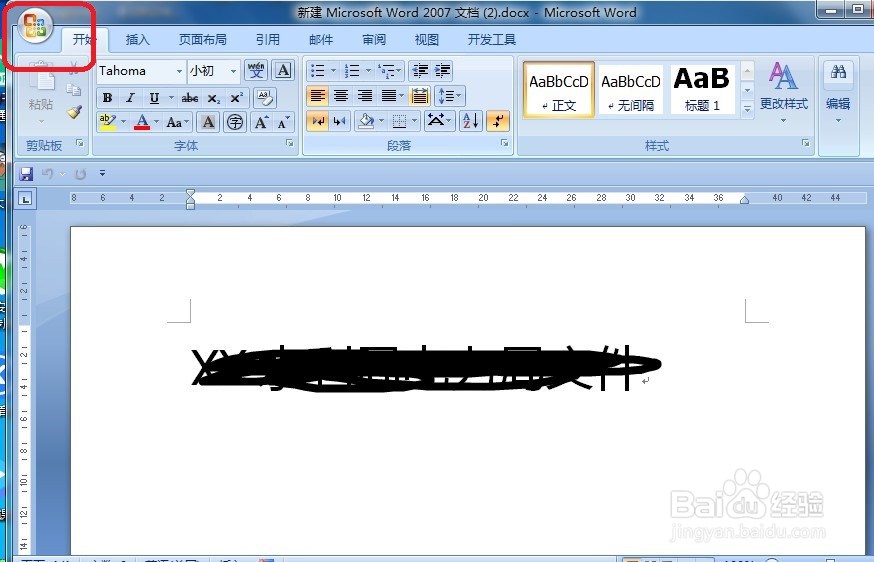Apply the 正文 style
This screenshot has height=562, width=874.
click(559, 90)
